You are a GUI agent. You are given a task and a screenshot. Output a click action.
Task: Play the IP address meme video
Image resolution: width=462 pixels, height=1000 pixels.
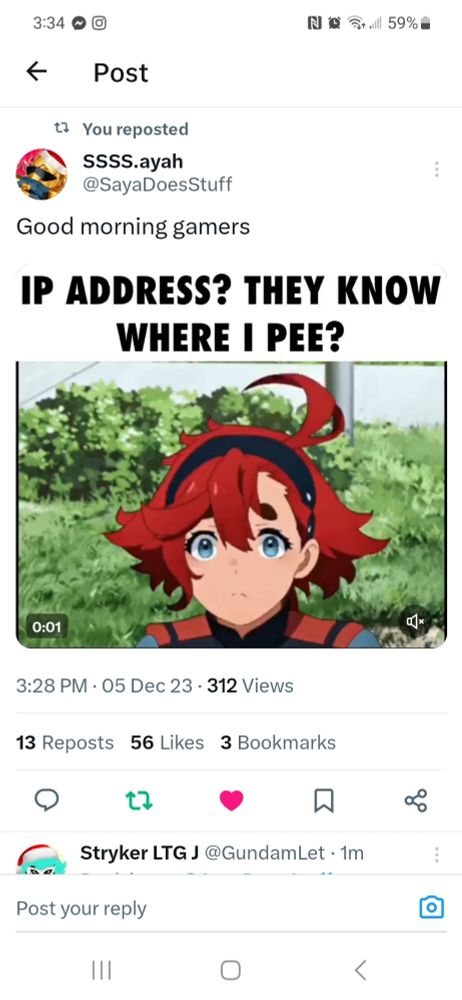click(x=231, y=504)
